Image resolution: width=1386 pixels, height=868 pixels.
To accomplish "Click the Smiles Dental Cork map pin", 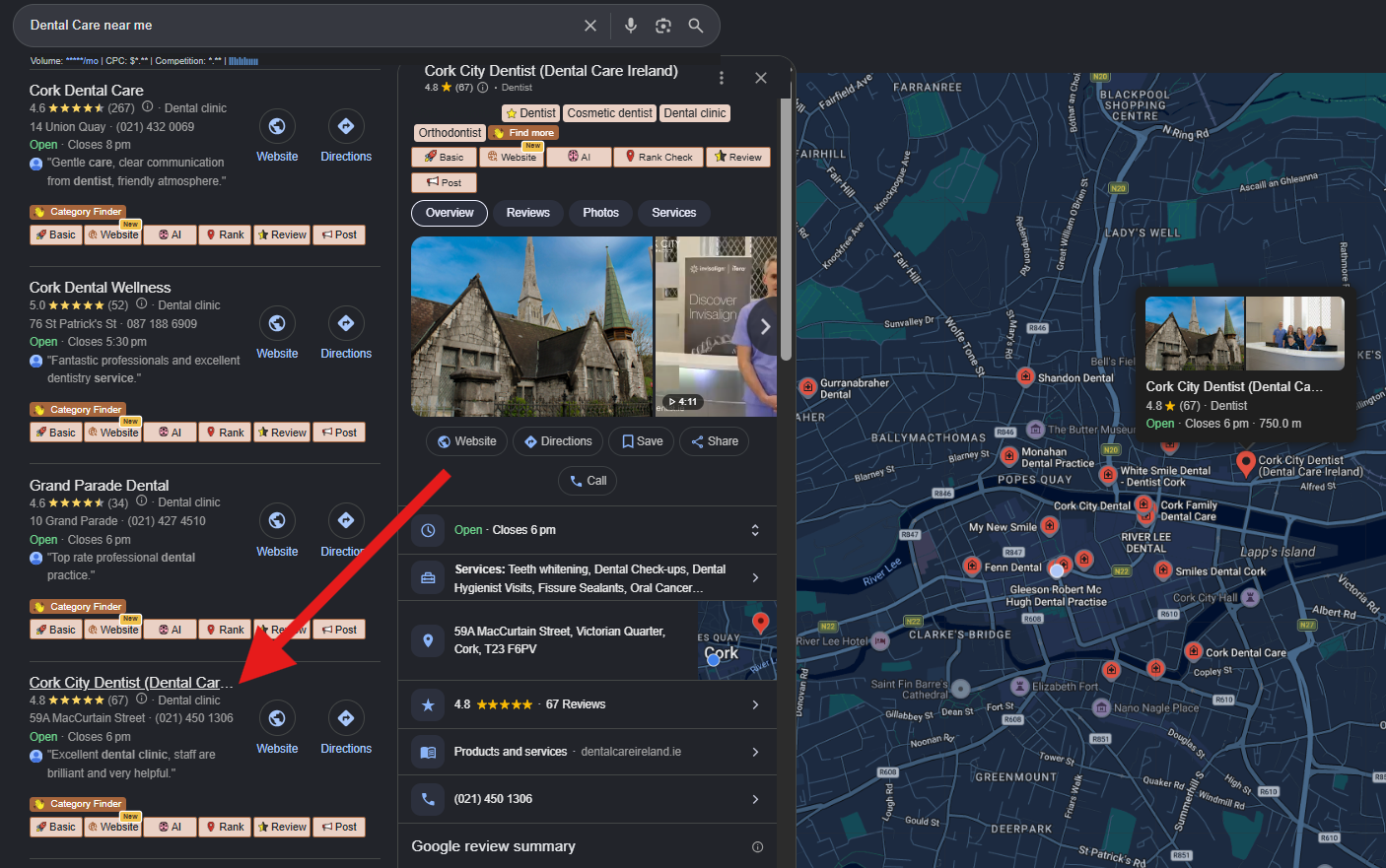I will (x=1163, y=569).
